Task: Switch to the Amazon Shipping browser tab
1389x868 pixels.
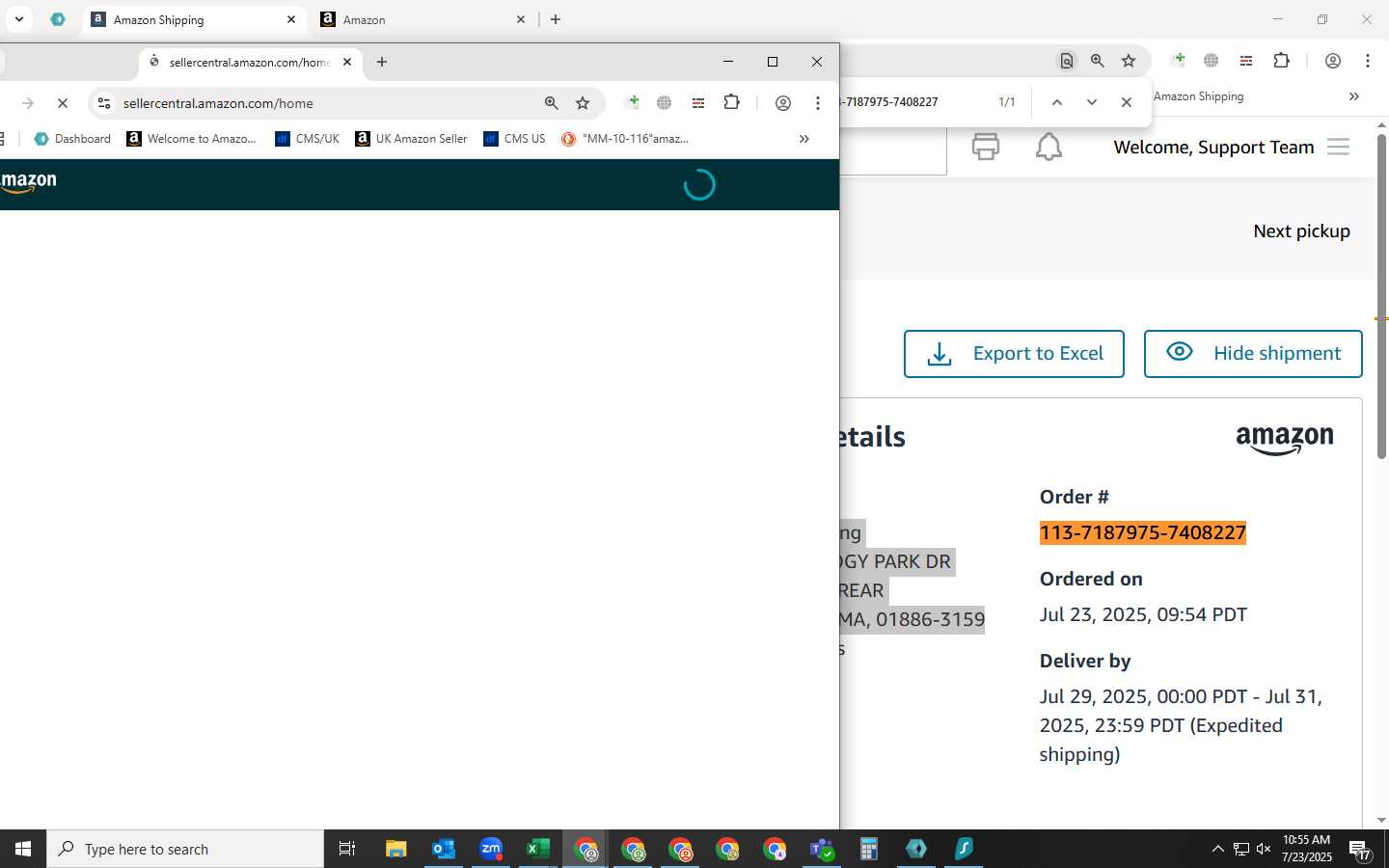Action: 193,19
